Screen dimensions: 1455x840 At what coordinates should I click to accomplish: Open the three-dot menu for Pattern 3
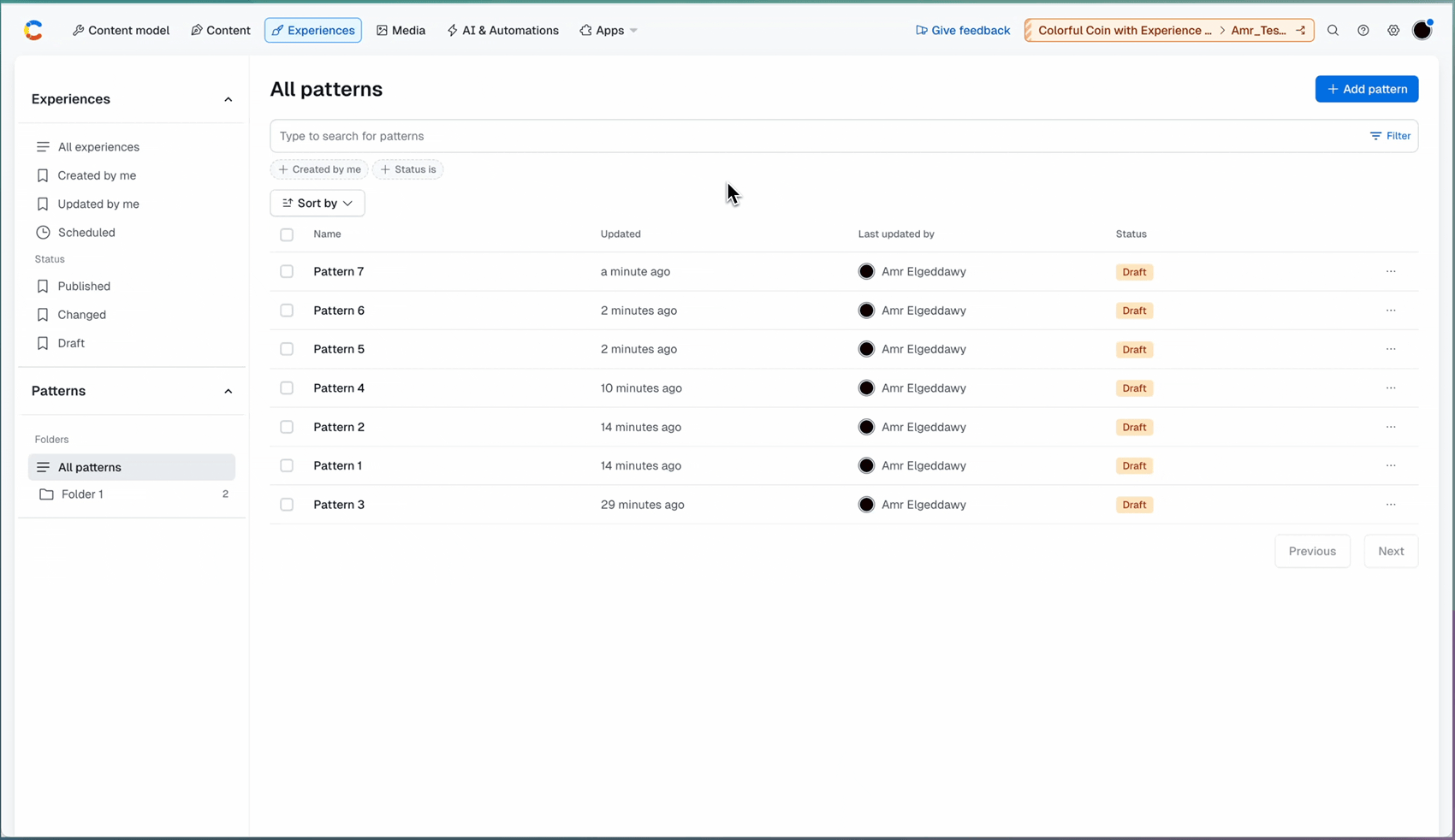point(1391,505)
